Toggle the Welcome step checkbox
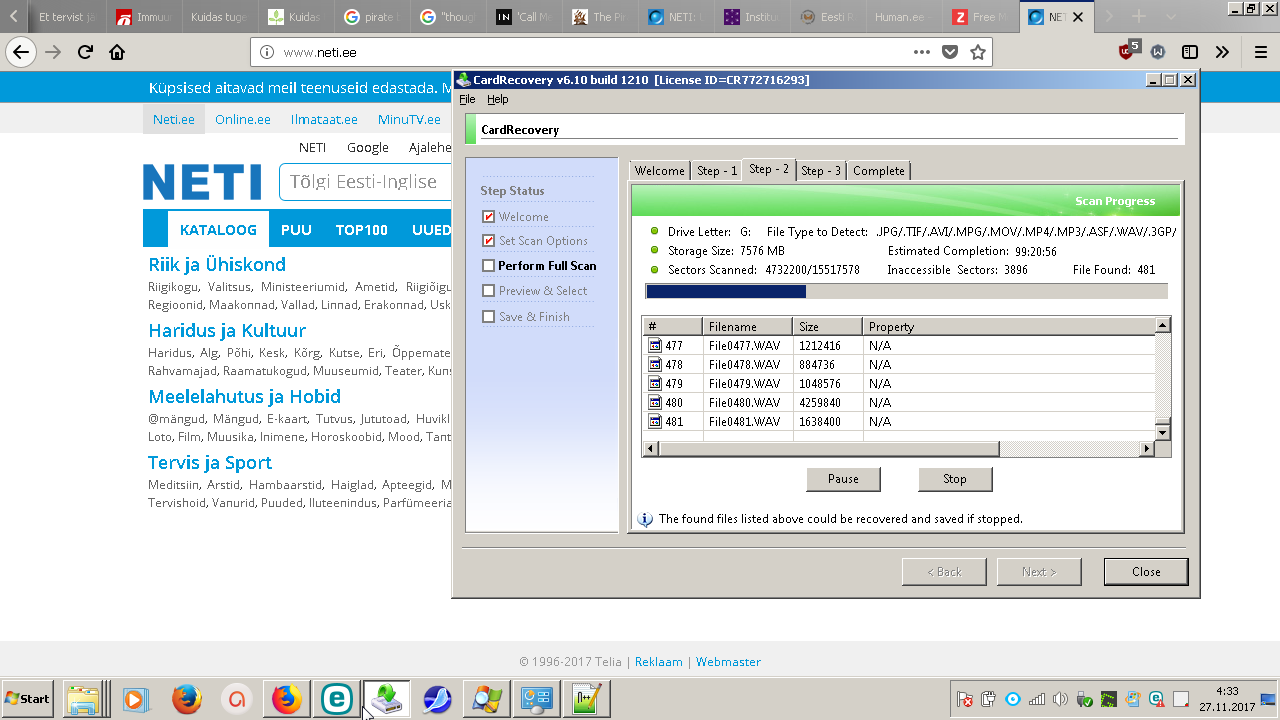Image resolution: width=1280 pixels, height=720 pixels. click(x=488, y=217)
